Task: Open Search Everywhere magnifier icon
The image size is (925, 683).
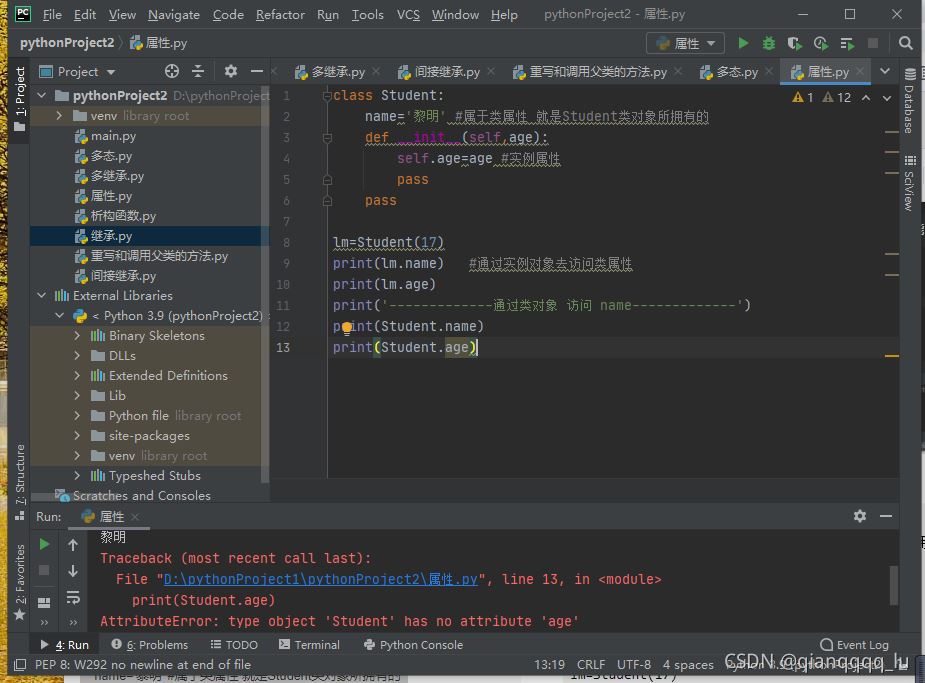Action: 905,43
